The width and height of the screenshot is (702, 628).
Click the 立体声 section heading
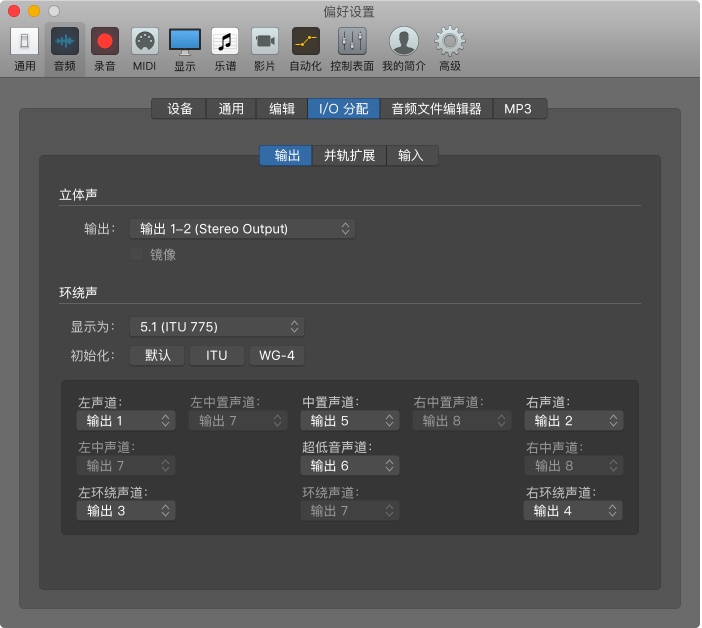pos(78,195)
